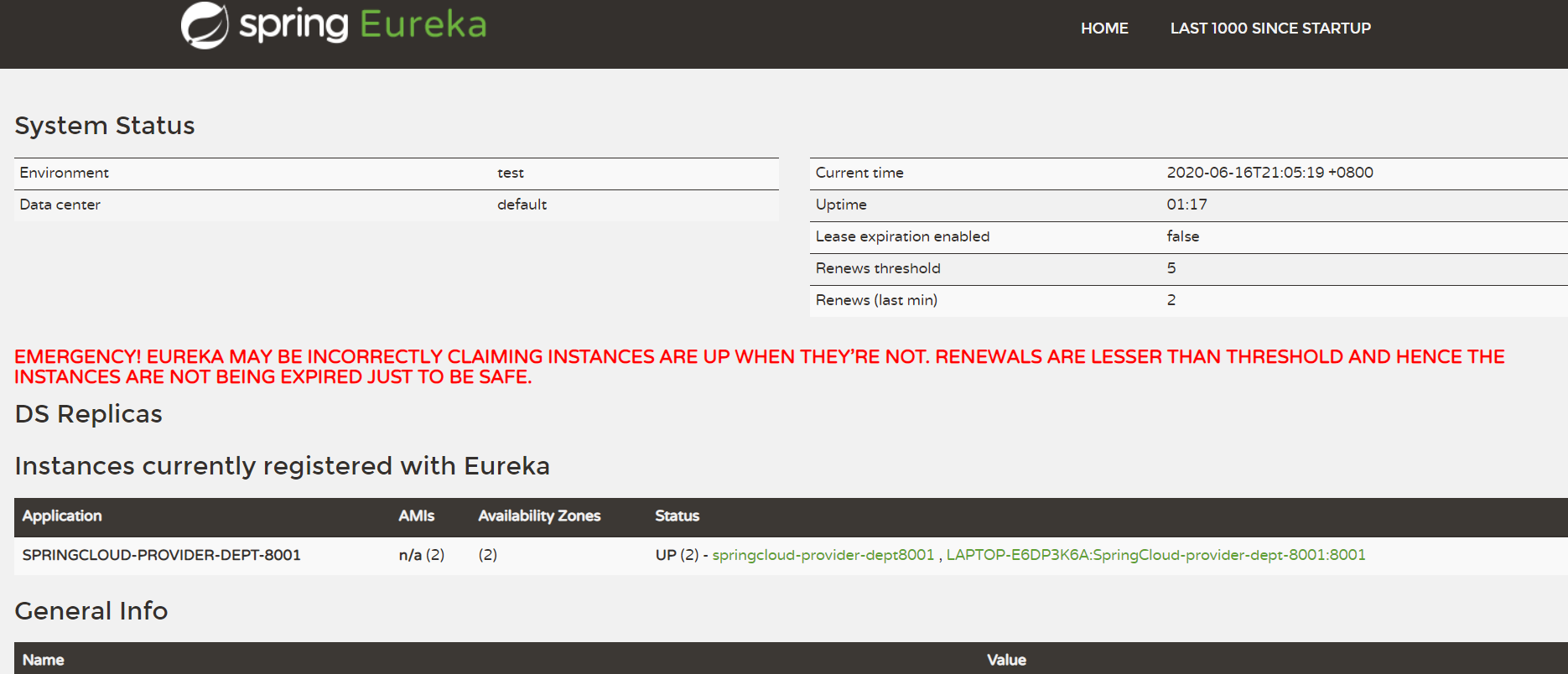
Task: Click the red EMERGENCY warning message
Action: [x=760, y=367]
